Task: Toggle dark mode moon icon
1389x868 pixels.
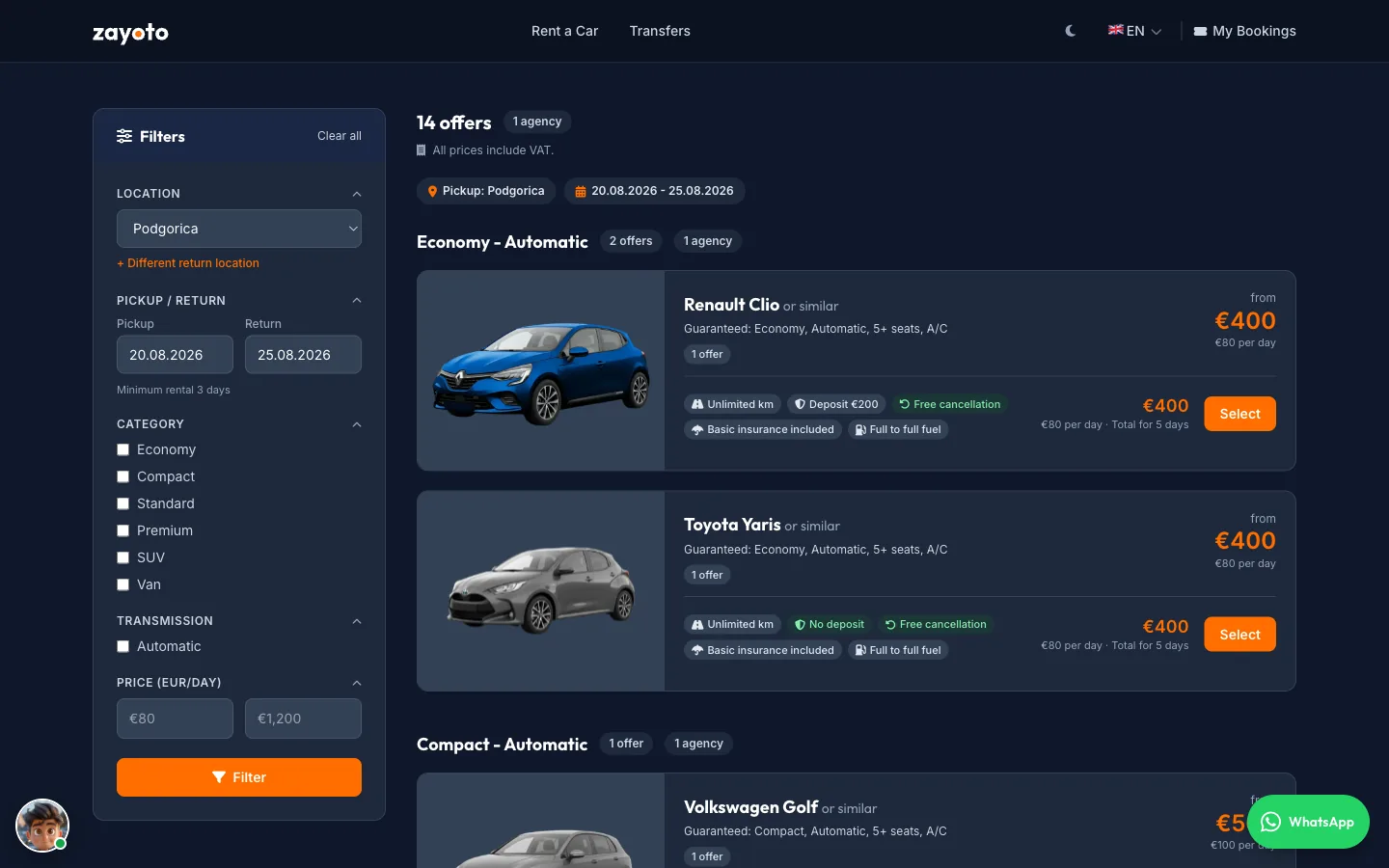Action: [x=1071, y=31]
